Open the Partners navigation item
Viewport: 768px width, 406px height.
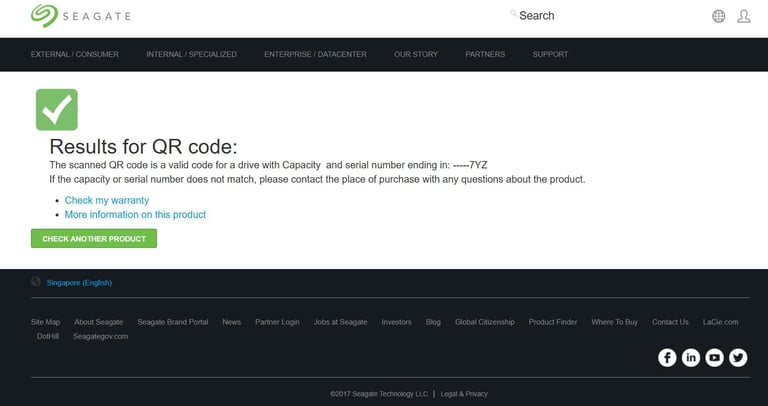coord(485,54)
